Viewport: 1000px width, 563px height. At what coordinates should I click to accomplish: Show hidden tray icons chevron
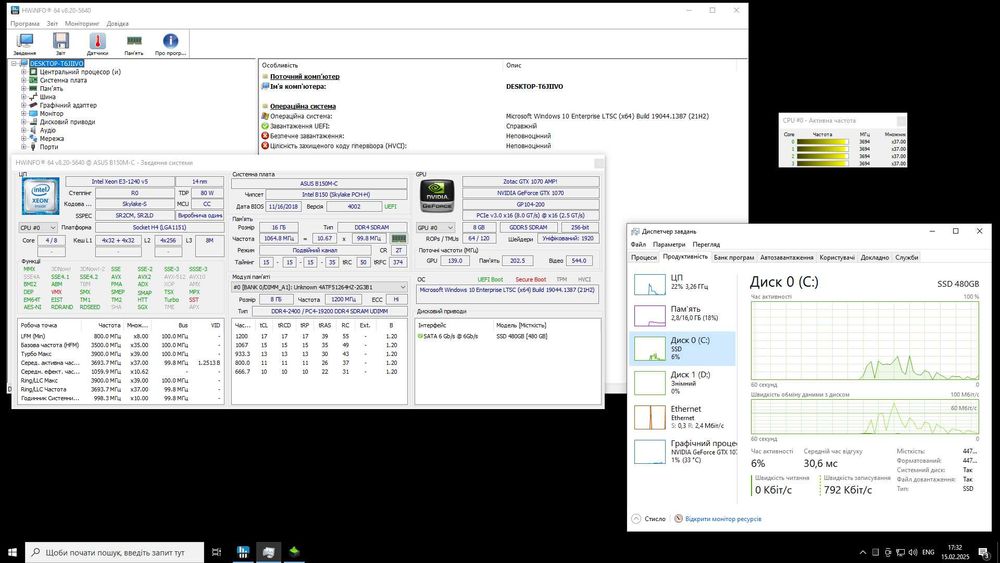(863, 552)
